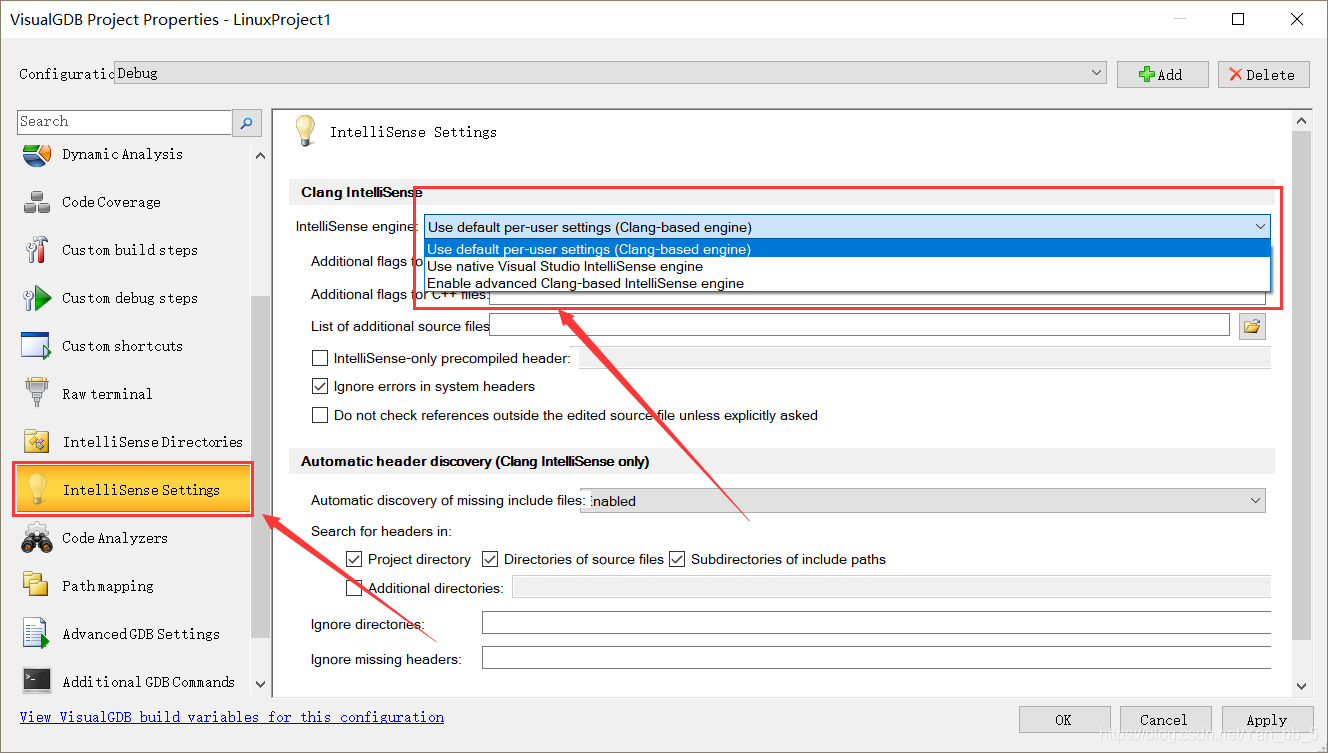The height and width of the screenshot is (753, 1328).
Task: Click main panel scroll down arrow
Action: (1302, 686)
